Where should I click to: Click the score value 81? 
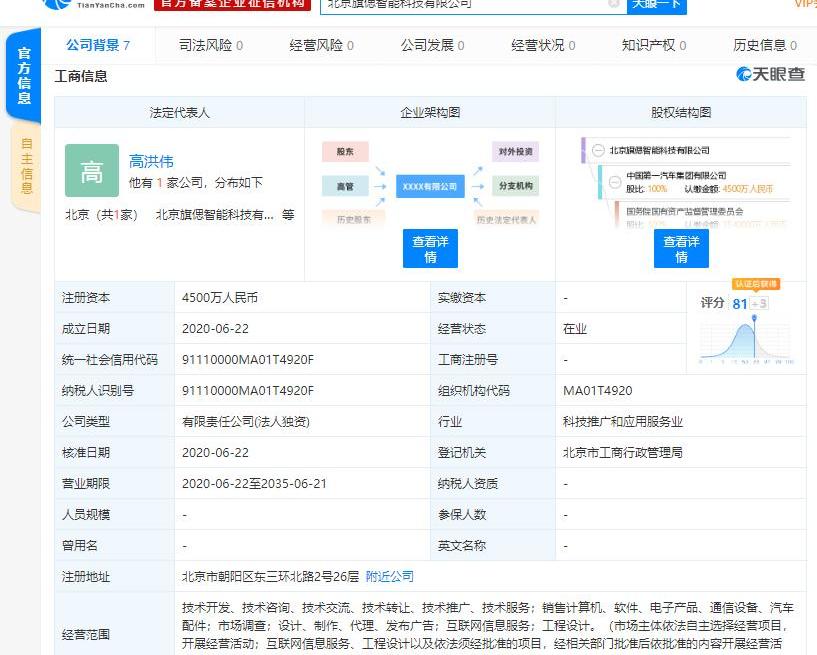(740, 304)
